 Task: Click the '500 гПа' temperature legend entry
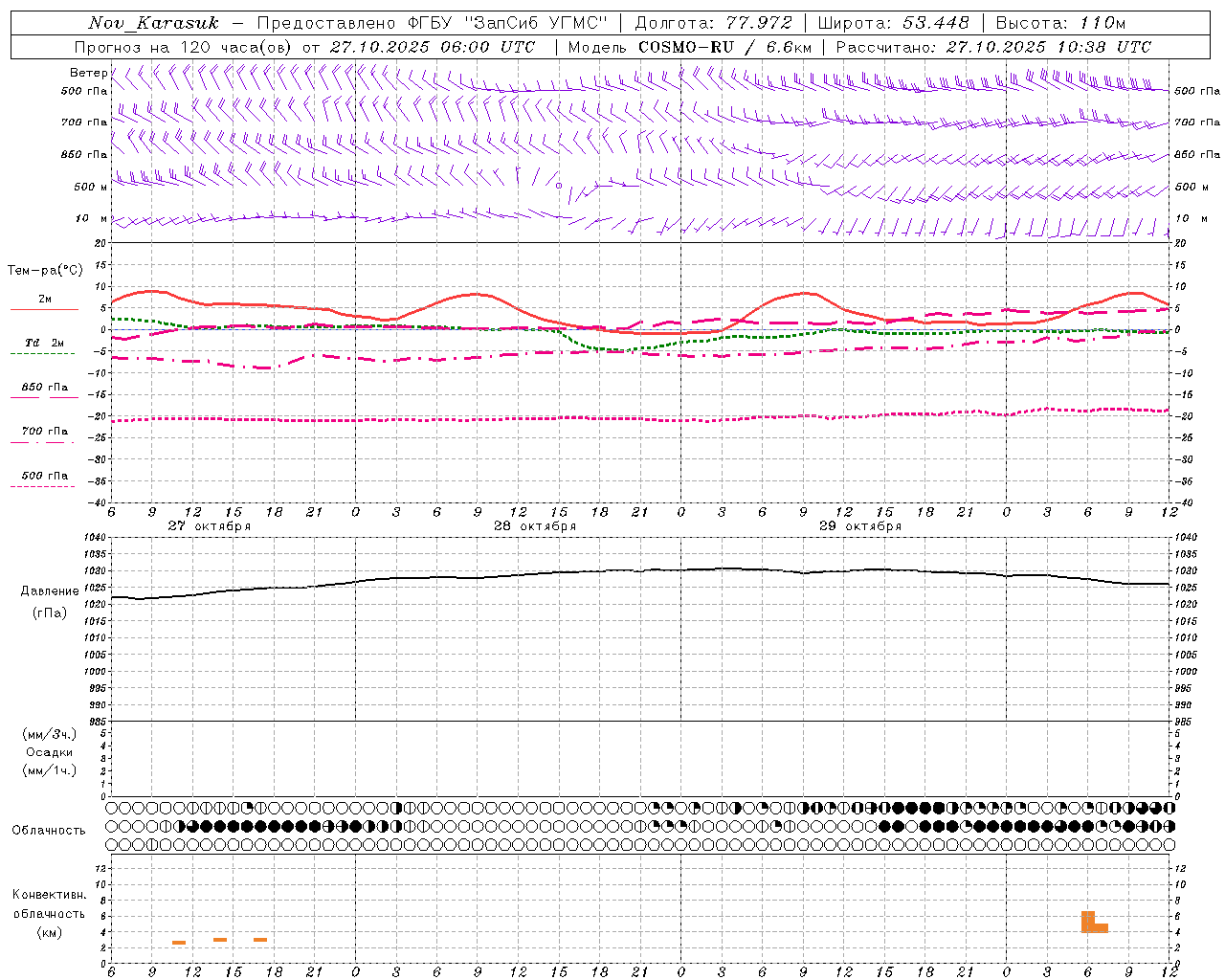[44, 476]
